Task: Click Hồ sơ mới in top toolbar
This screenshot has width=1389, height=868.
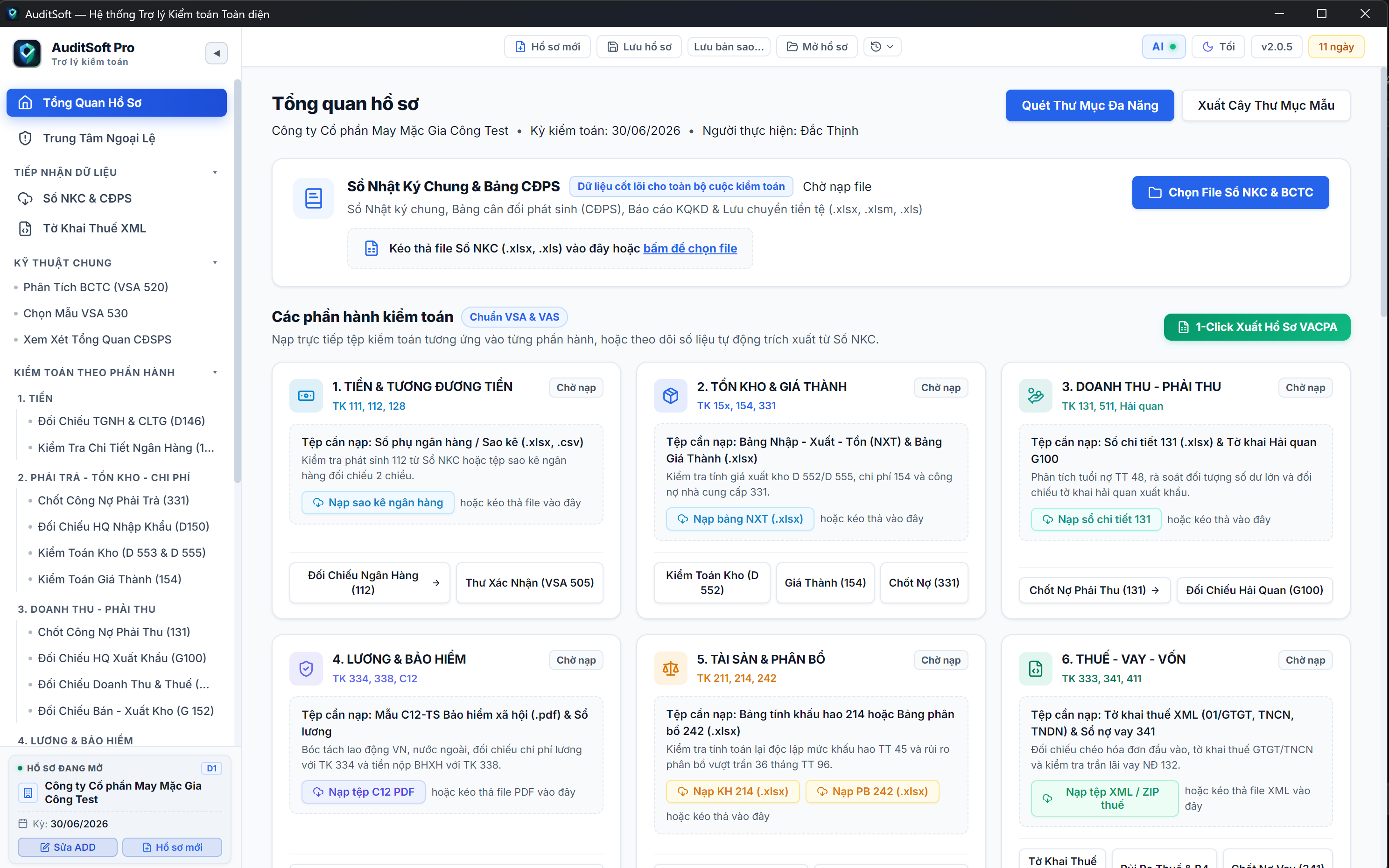Action: (x=547, y=47)
